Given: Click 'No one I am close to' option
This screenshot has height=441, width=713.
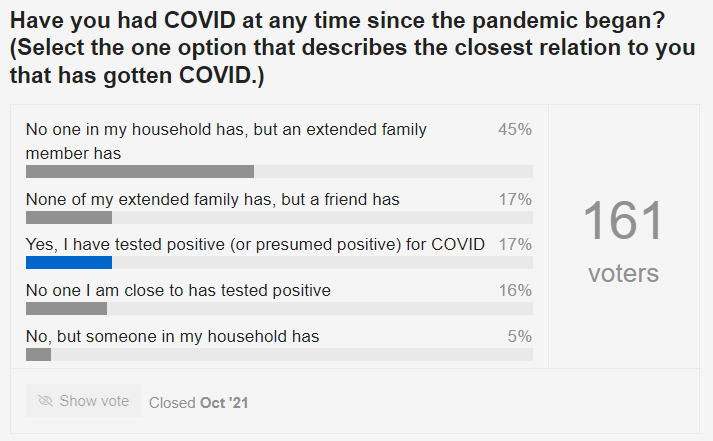Looking at the screenshot, I should (178, 290).
